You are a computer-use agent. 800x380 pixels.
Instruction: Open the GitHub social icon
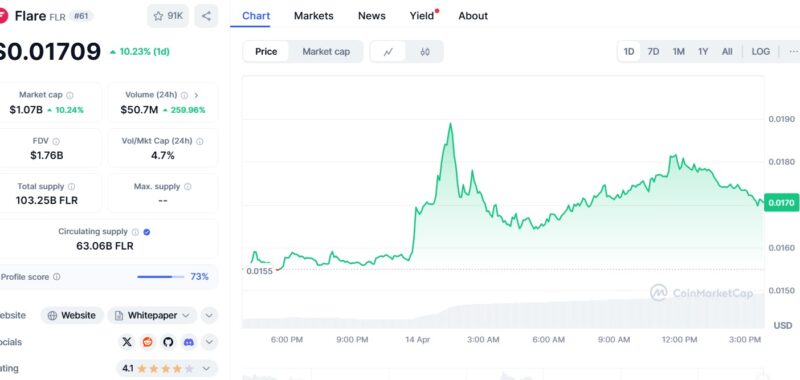click(168, 342)
